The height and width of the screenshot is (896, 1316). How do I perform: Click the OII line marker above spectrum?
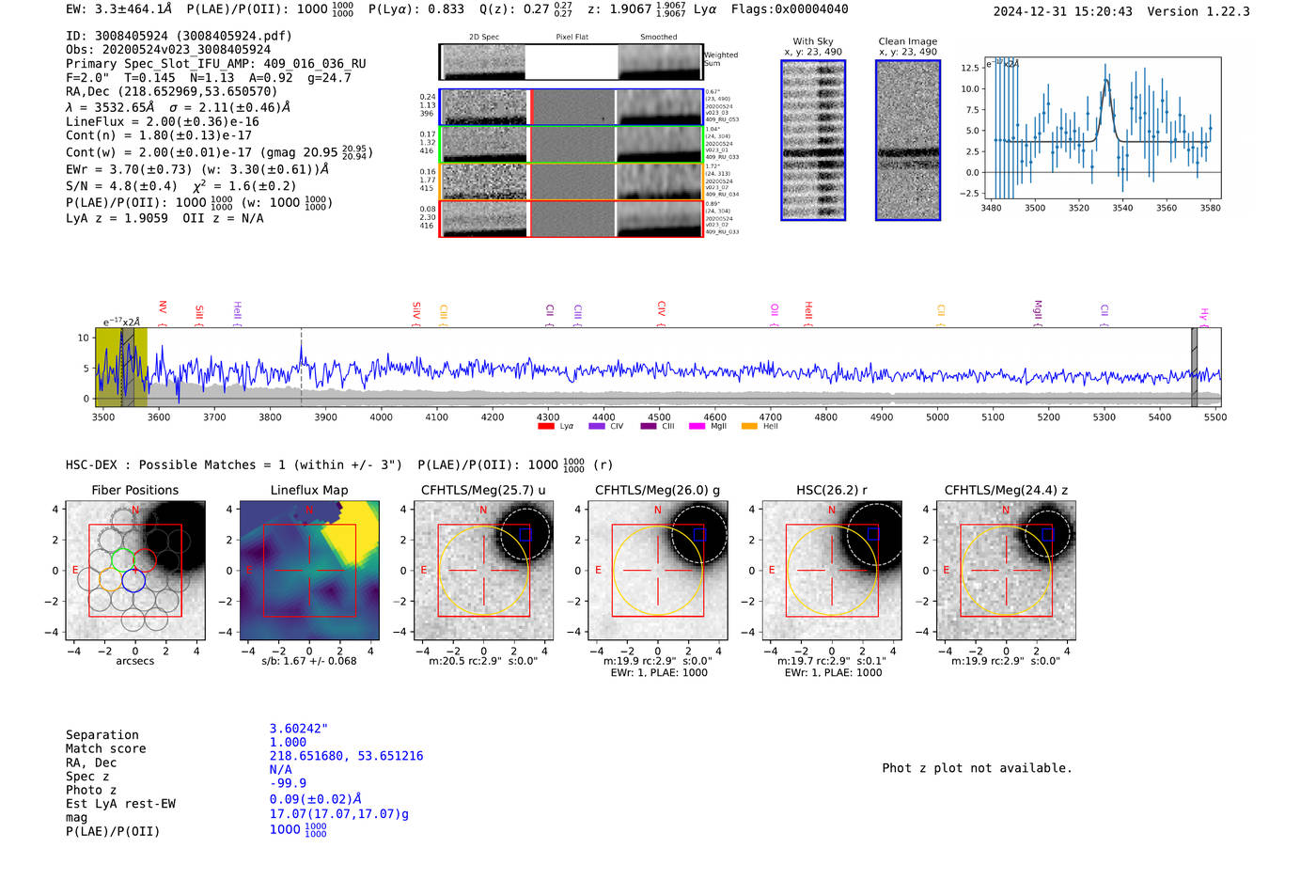[775, 313]
